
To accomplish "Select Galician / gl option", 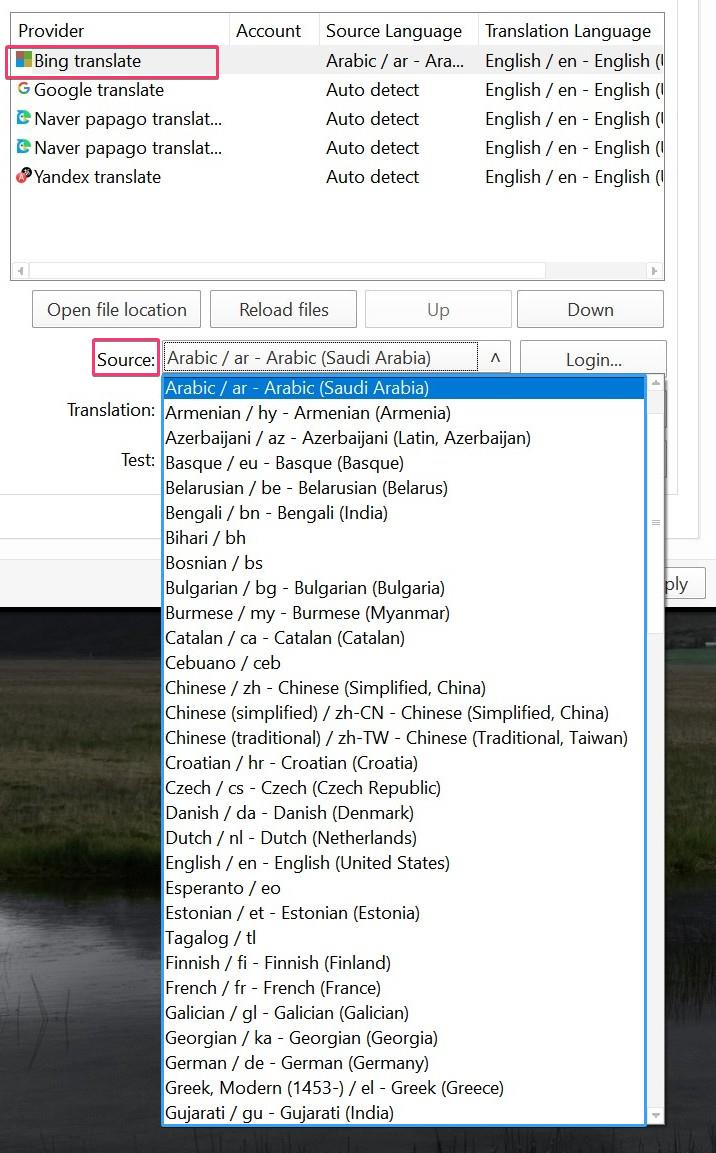I will pyautogui.click(x=404, y=1013).
